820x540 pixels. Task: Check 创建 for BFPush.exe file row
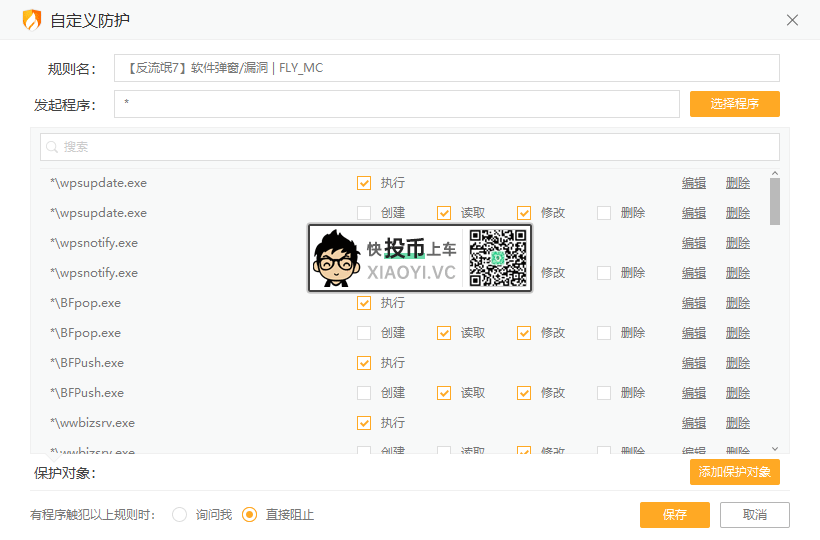pos(364,393)
